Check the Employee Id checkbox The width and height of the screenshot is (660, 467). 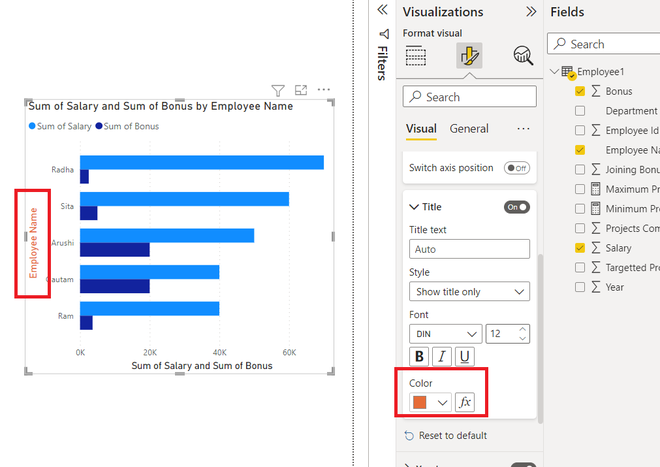click(580, 130)
